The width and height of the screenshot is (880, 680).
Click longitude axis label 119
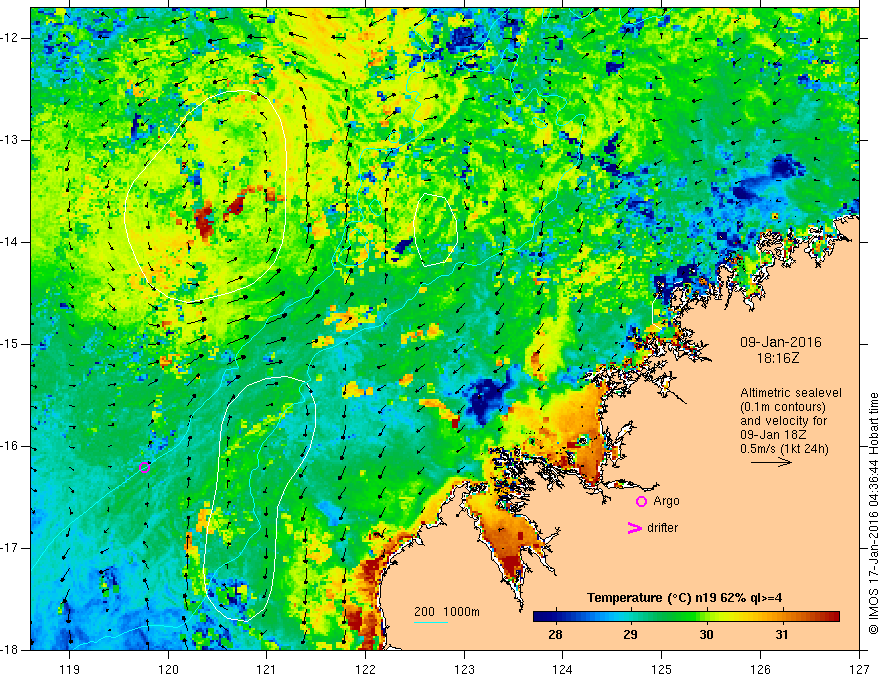[70, 669]
